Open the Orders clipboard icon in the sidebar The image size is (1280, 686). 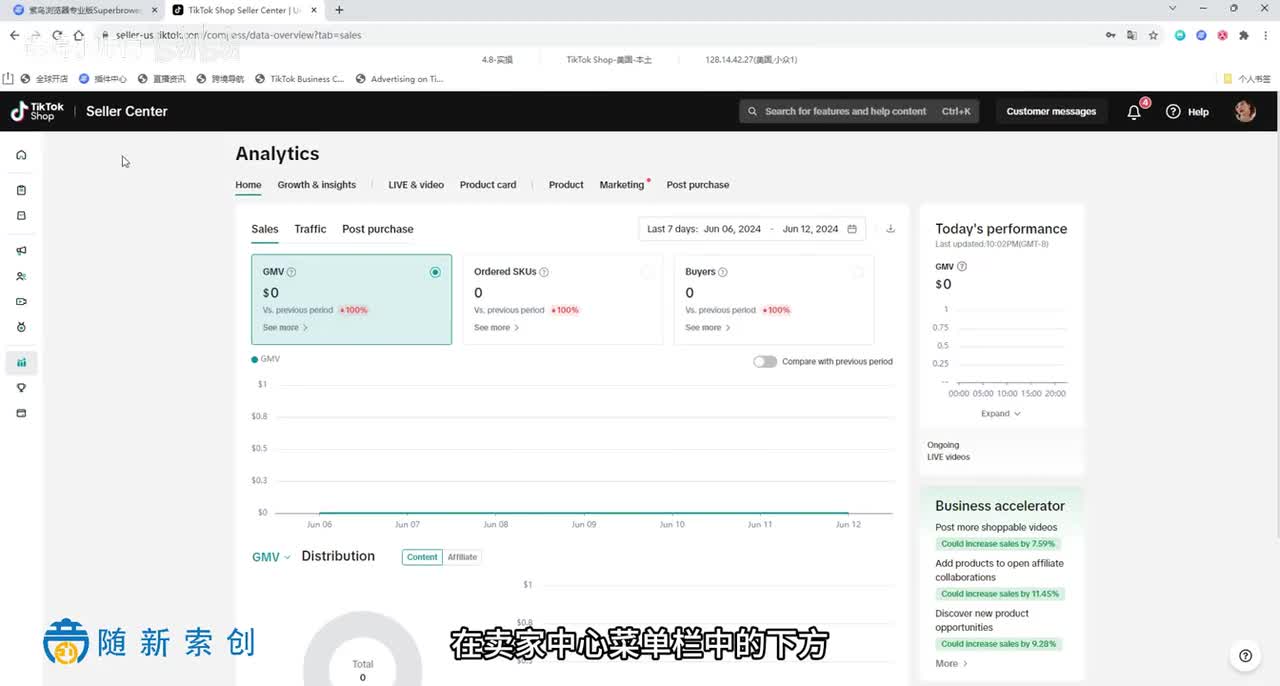coord(21,190)
